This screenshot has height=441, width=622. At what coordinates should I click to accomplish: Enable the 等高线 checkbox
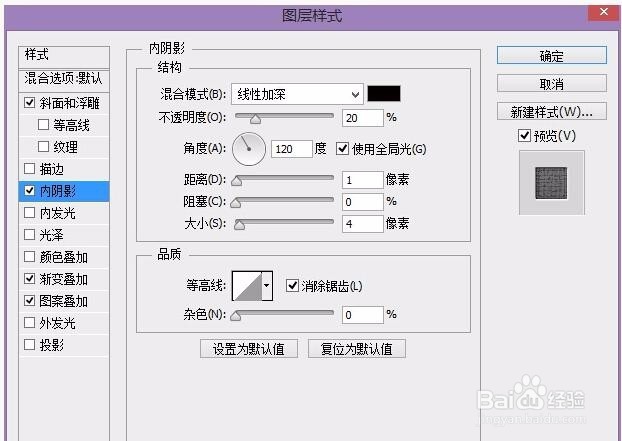point(43,125)
